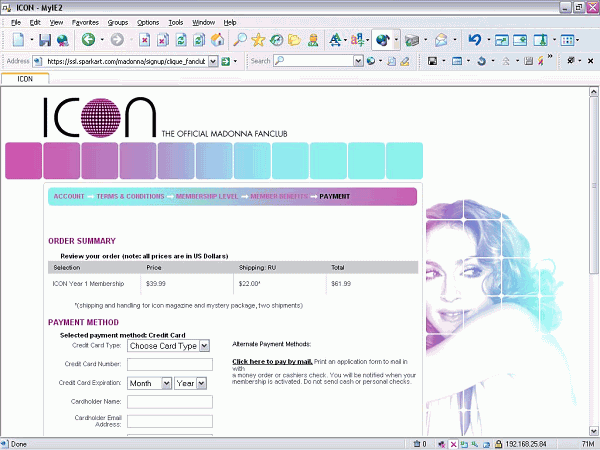Expand the Undo dropdown arrow

click(489, 40)
